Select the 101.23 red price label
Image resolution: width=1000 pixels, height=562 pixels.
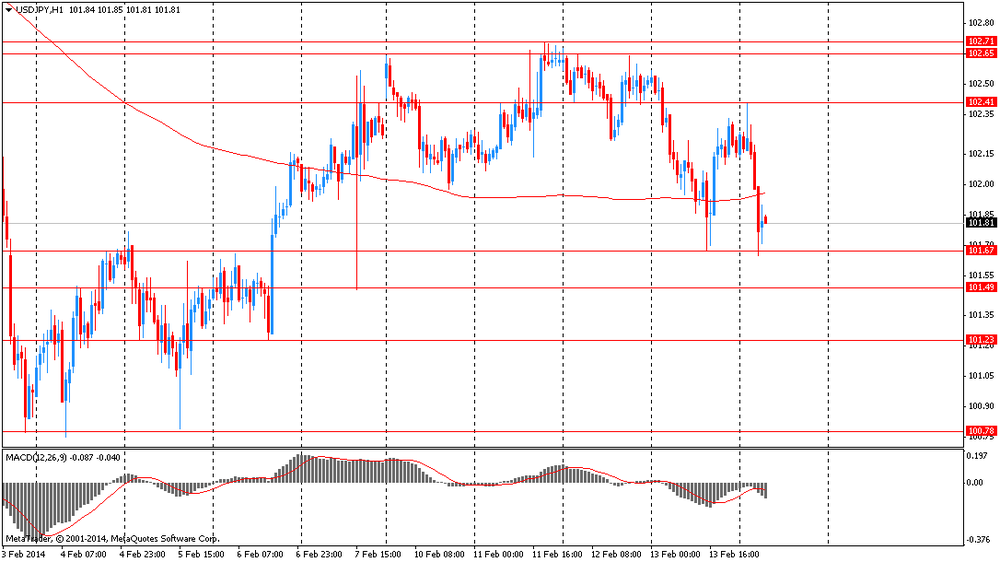click(x=980, y=340)
